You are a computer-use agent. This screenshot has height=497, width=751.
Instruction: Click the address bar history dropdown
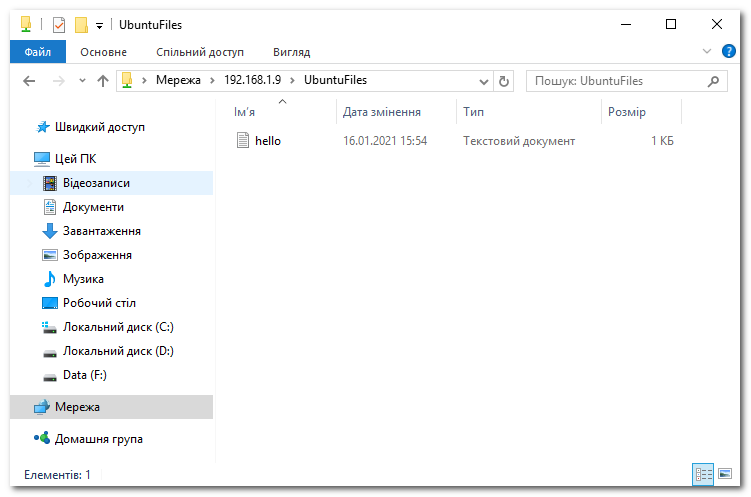click(x=483, y=81)
